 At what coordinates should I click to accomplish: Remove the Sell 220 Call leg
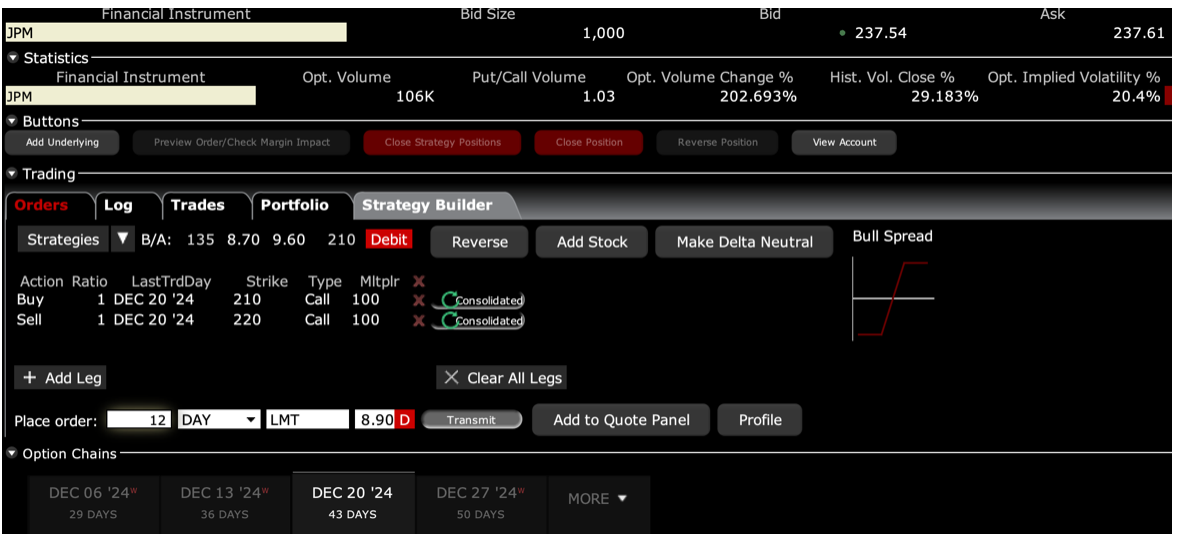tap(419, 321)
